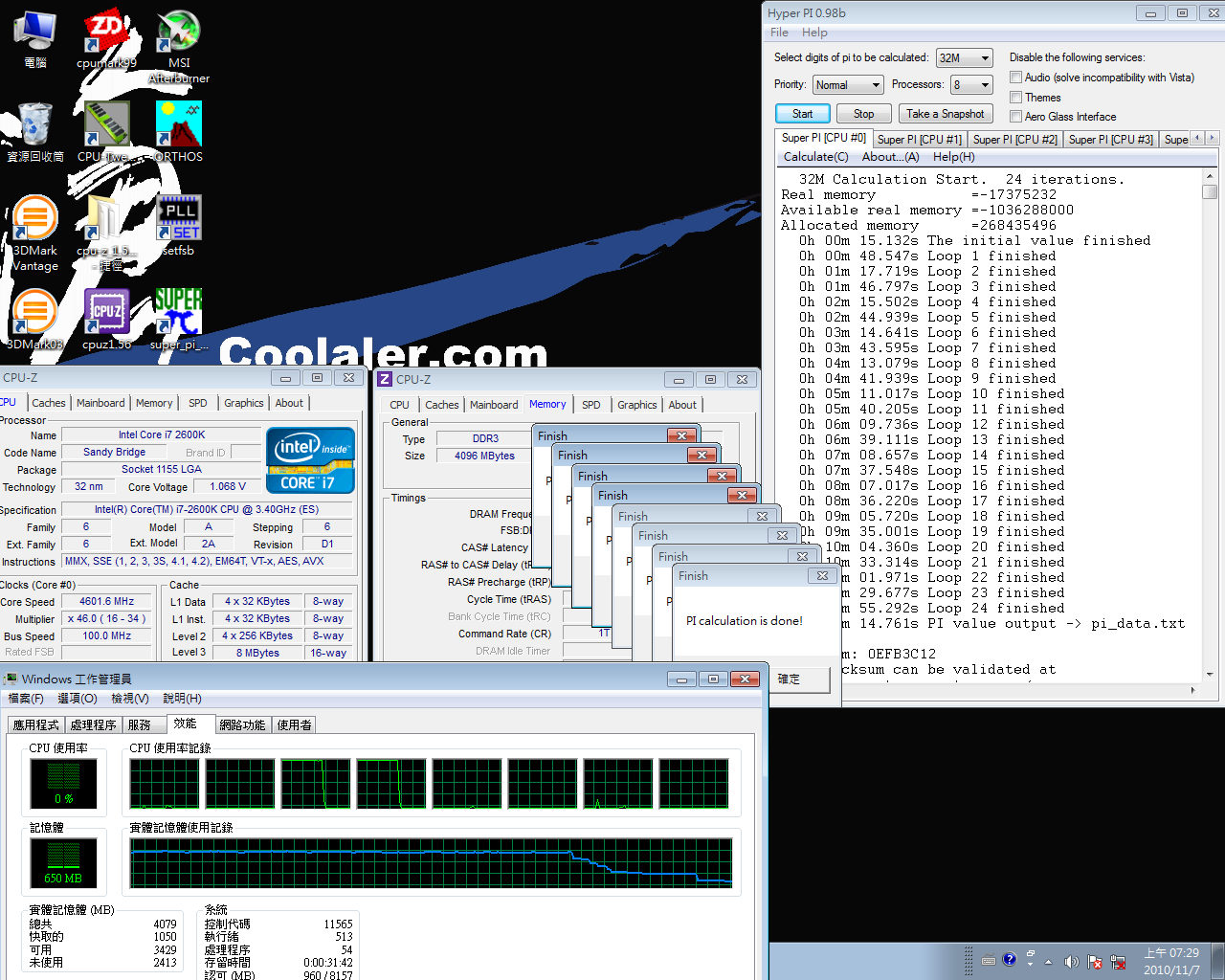Click the Intel Core i7 inside logo
The image size is (1225, 980).
310,460
